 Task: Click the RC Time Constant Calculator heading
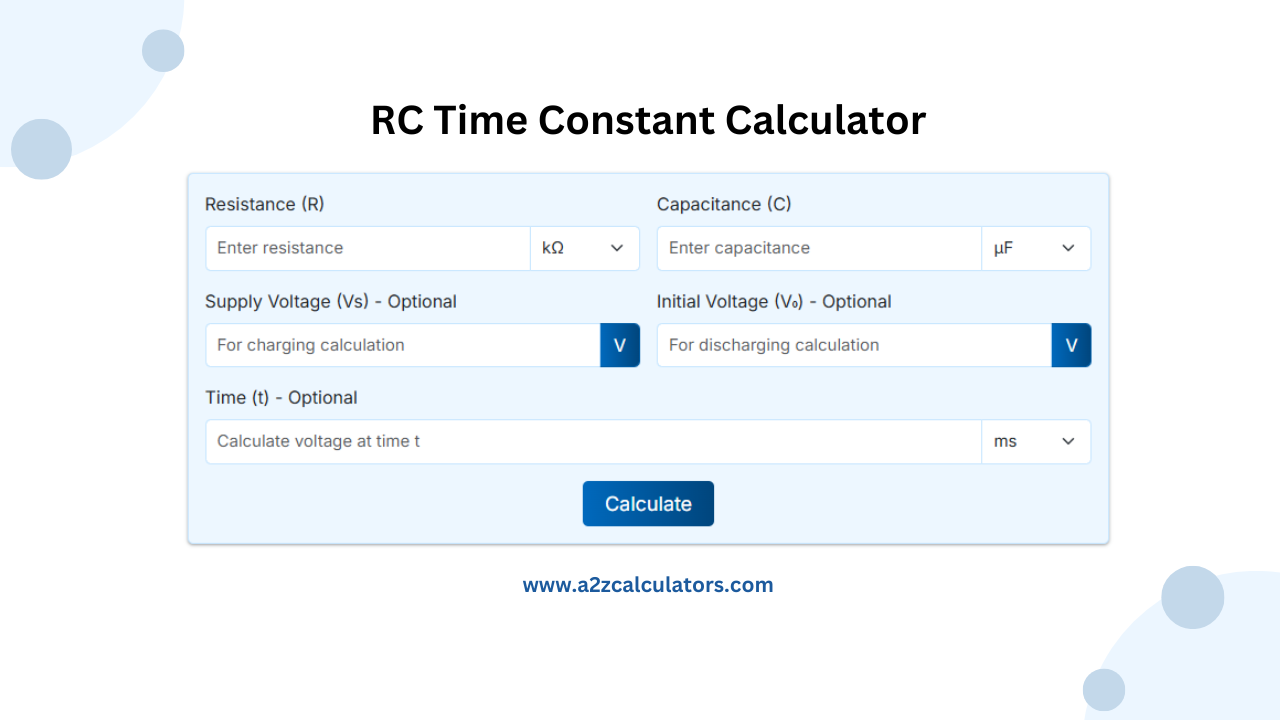click(648, 120)
